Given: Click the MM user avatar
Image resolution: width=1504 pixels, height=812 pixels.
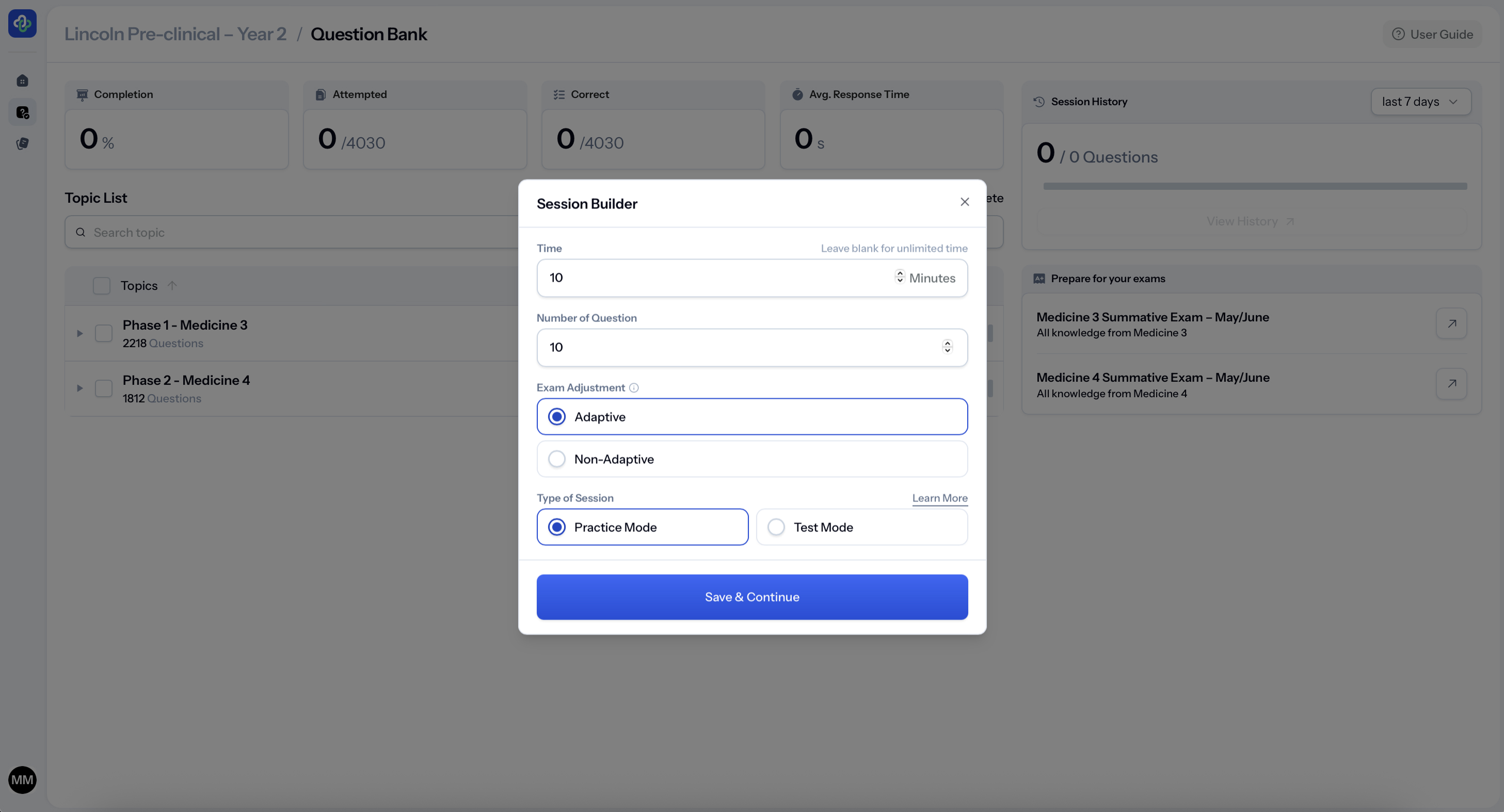Looking at the screenshot, I should click(x=22, y=780).
